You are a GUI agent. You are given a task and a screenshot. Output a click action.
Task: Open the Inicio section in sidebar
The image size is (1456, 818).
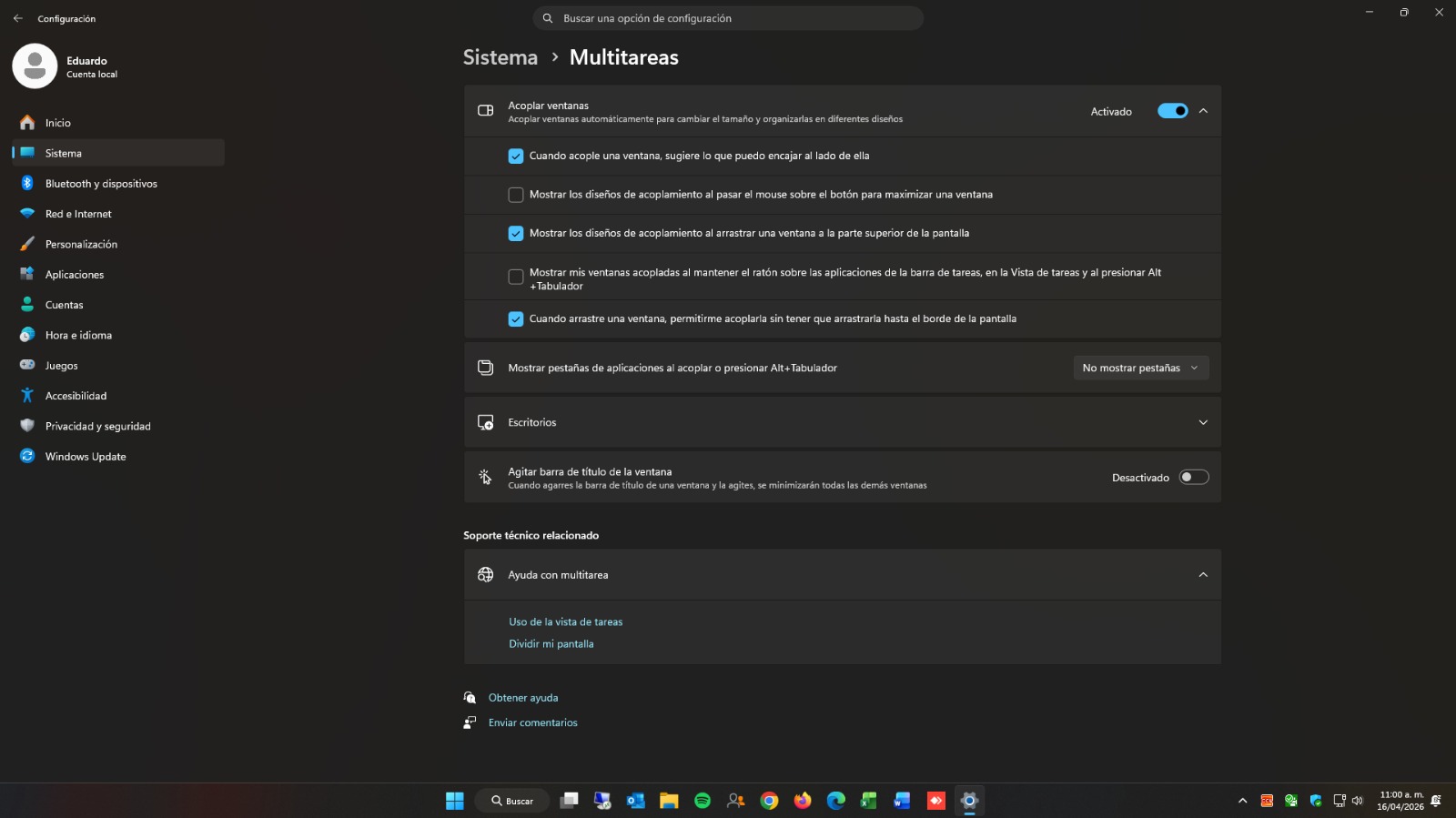118,123
